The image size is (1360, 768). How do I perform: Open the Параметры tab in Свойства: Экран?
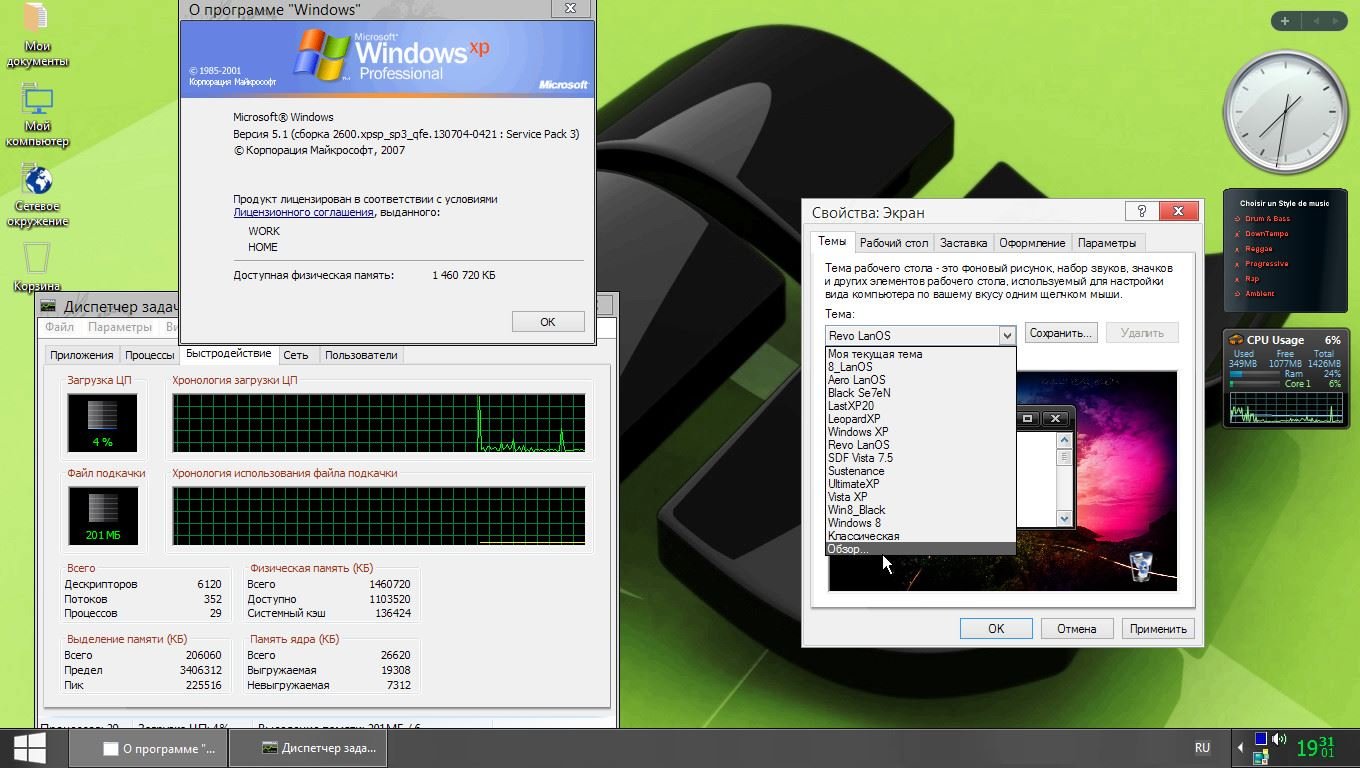[x=1107, y=243]
